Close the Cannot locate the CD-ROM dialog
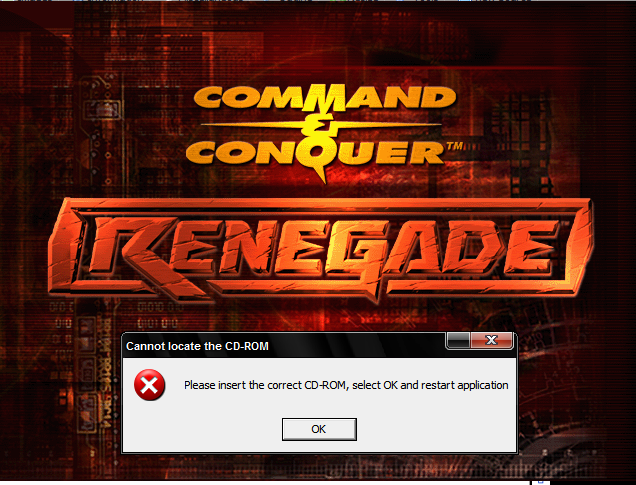Image resolution: width=636 pixels, height=485 pixels. pyautogui.click(x=492, y=340)
